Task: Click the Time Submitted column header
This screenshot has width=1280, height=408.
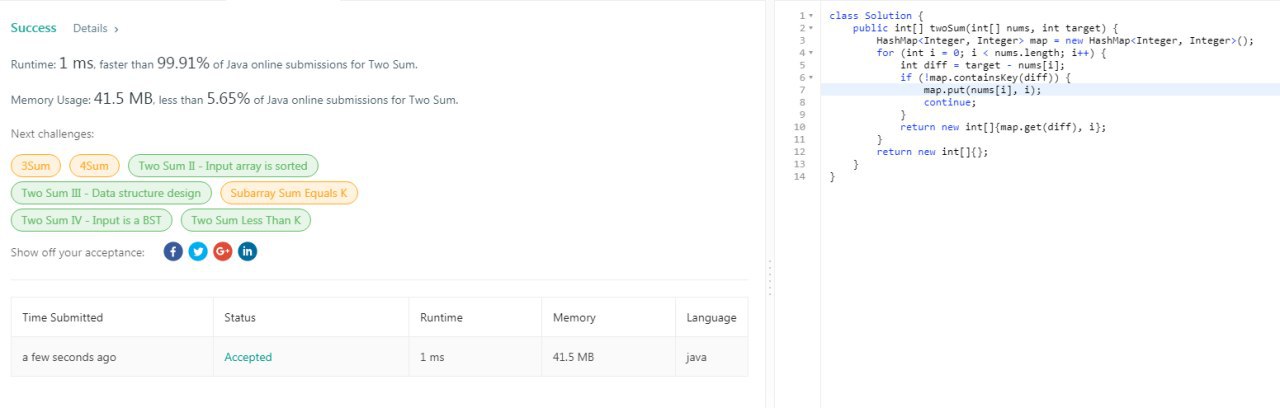Action: coord(63,318)
